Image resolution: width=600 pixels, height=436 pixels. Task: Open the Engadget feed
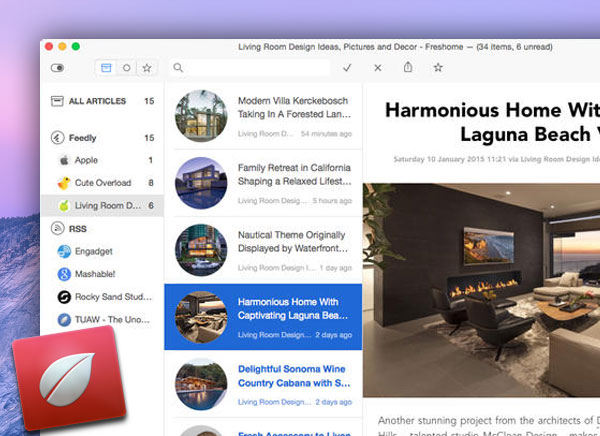(103, 251)
